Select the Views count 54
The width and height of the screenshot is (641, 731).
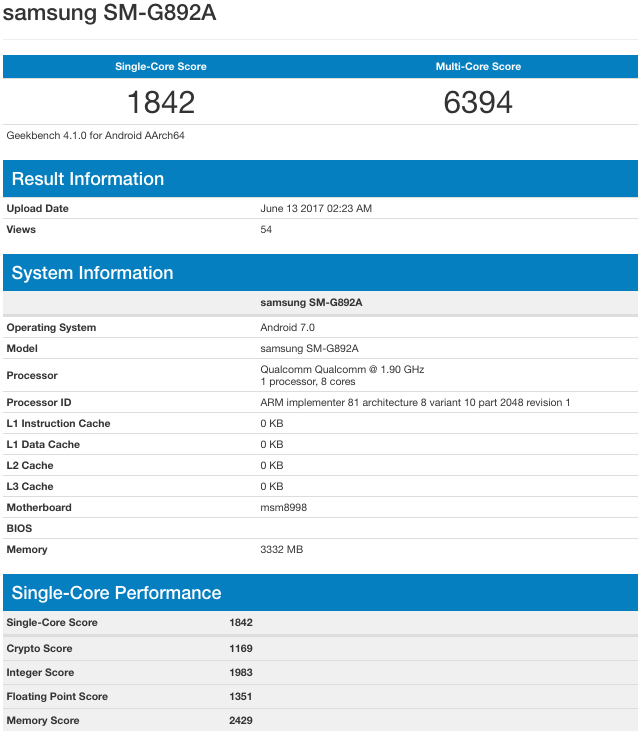point(266,229)
